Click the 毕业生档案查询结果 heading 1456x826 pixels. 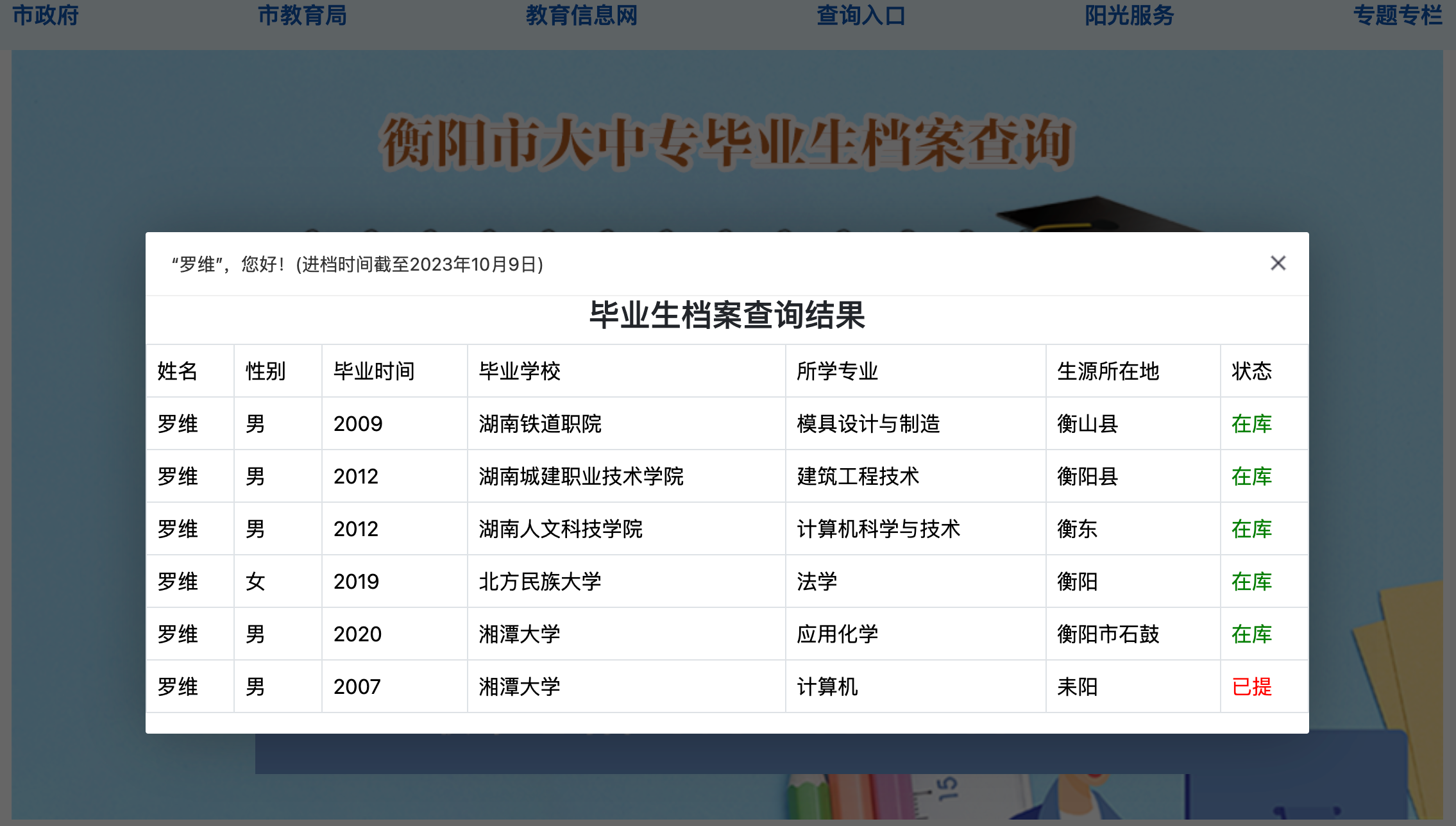pos(727,316)
